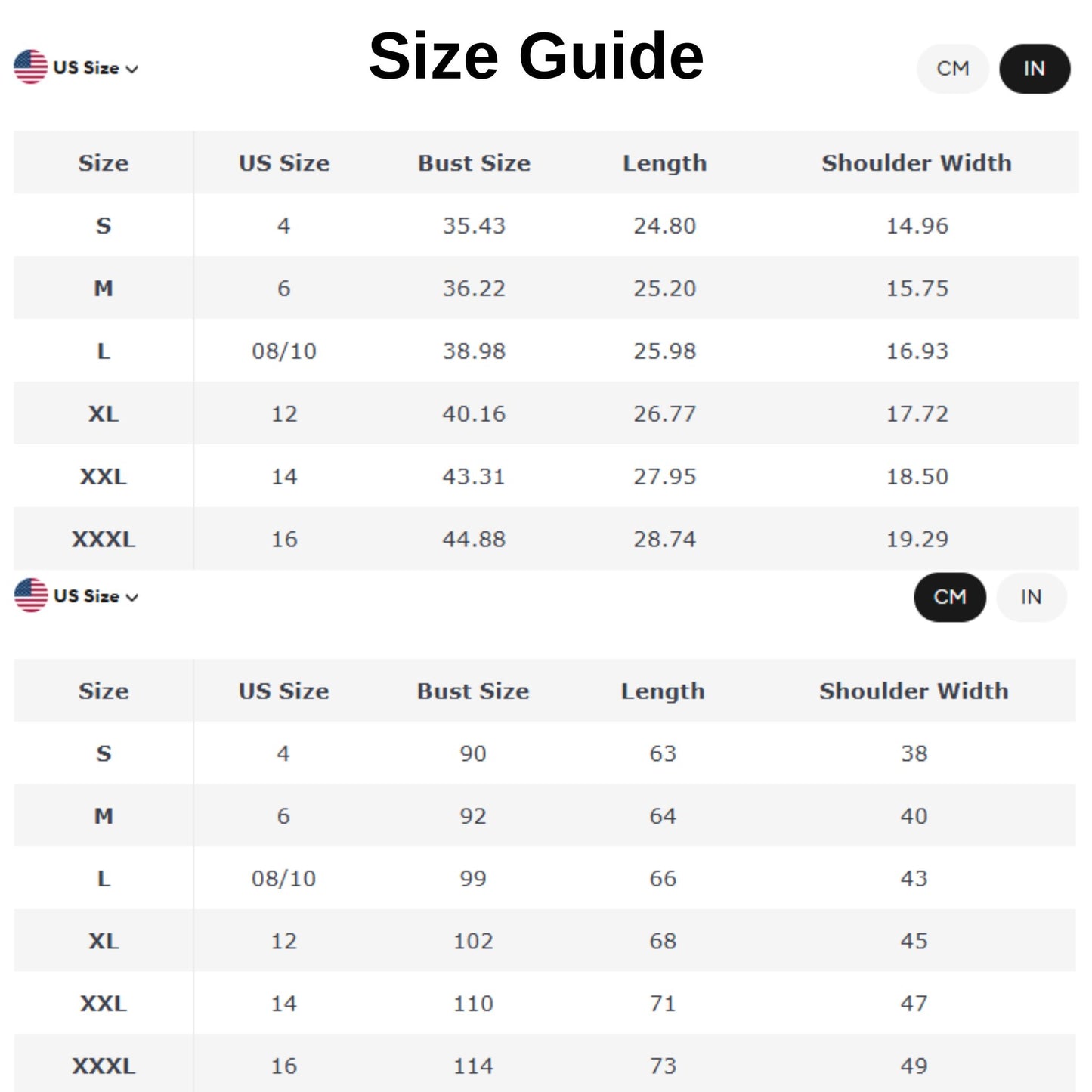Select the XXXL row in inches table
The width and height of the screenshot is (1092, 1092).
pos(104,540)
